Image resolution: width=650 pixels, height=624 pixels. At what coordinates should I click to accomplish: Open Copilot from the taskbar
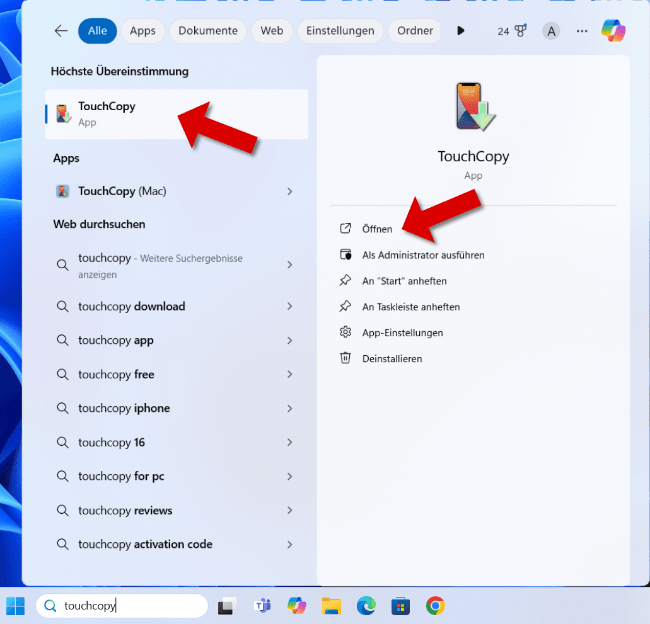[297, 606]
